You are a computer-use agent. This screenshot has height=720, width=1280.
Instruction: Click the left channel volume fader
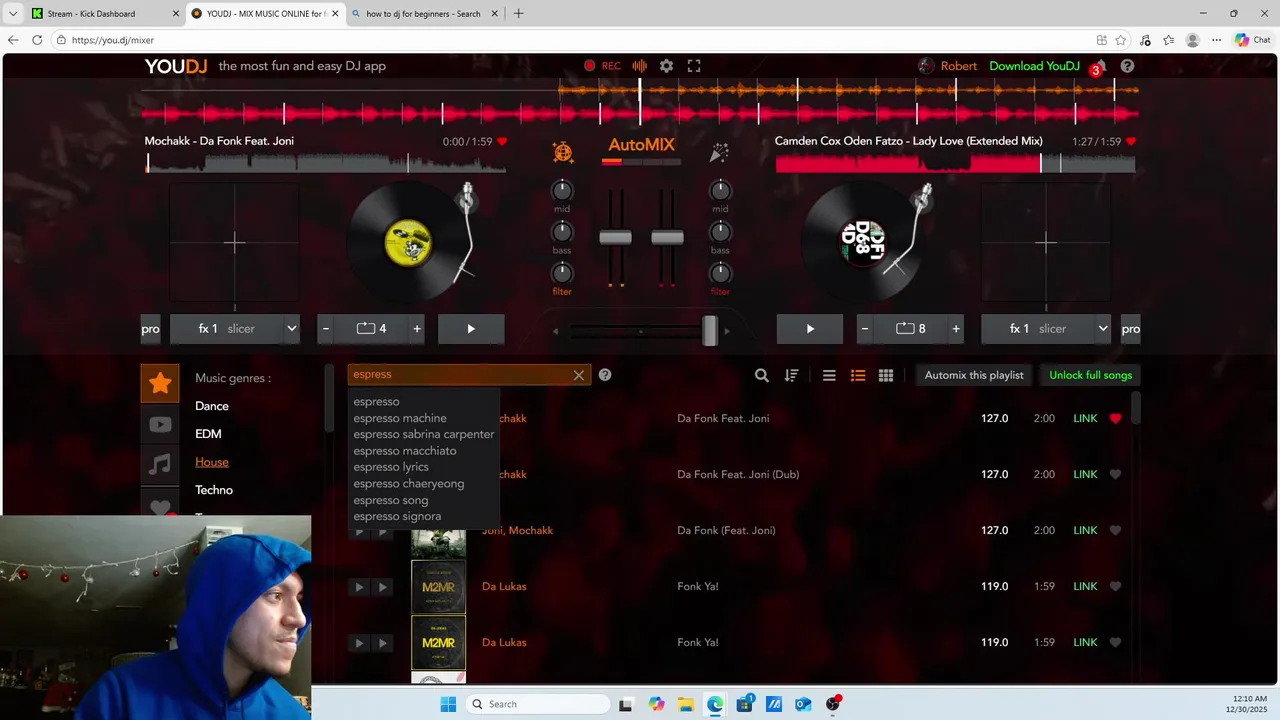pyautogui.click(x=615, y=237)
